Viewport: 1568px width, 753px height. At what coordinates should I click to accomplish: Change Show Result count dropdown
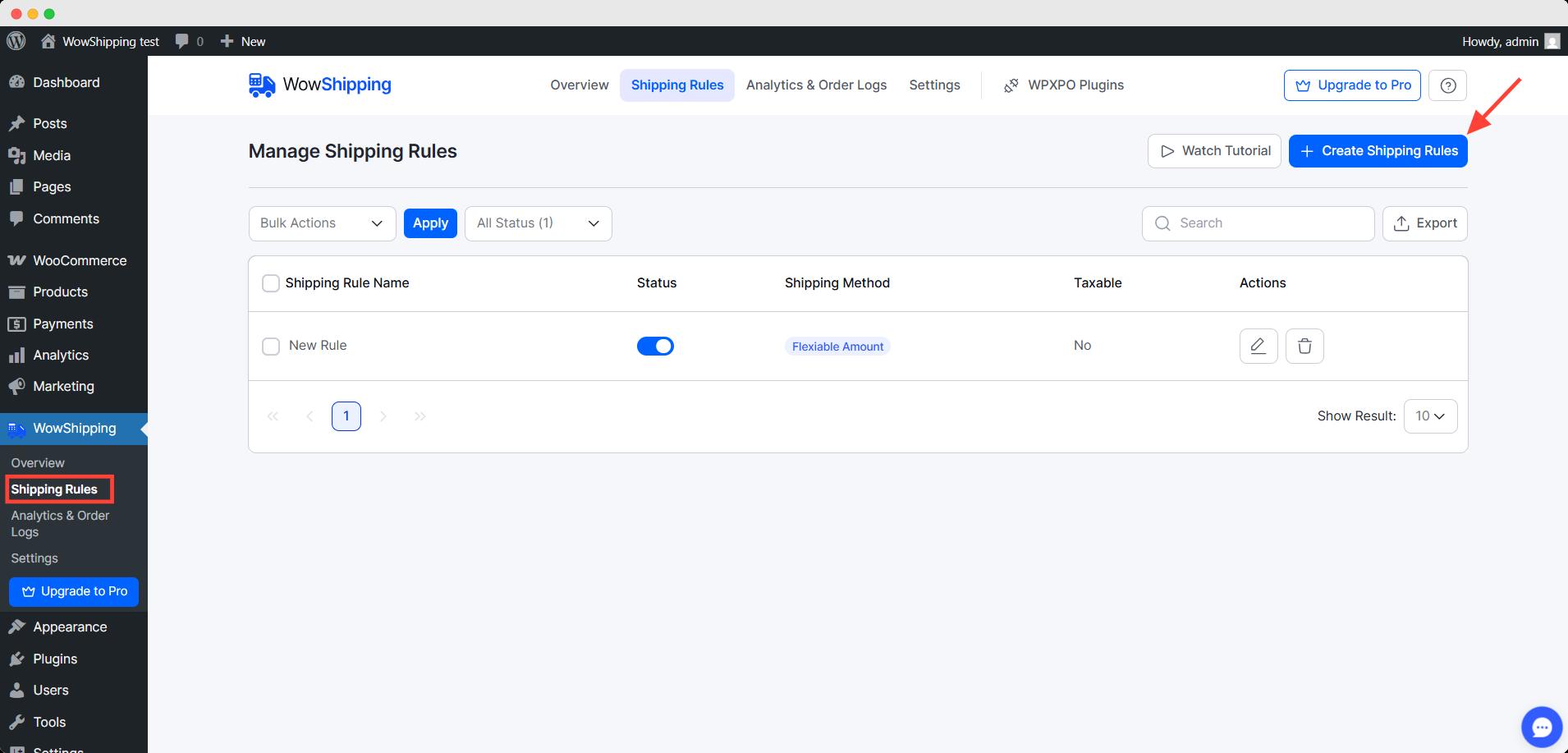click(1431, 416)
